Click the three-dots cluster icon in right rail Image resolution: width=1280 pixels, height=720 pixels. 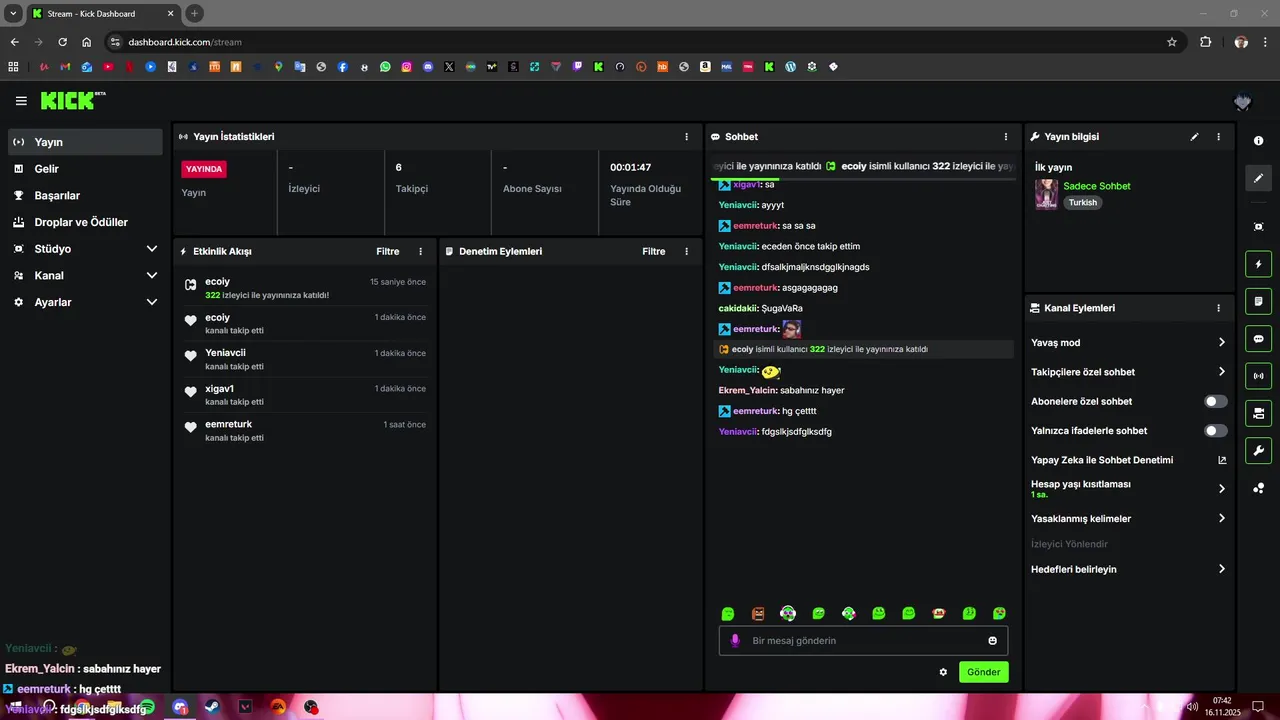pos(1258,488)
